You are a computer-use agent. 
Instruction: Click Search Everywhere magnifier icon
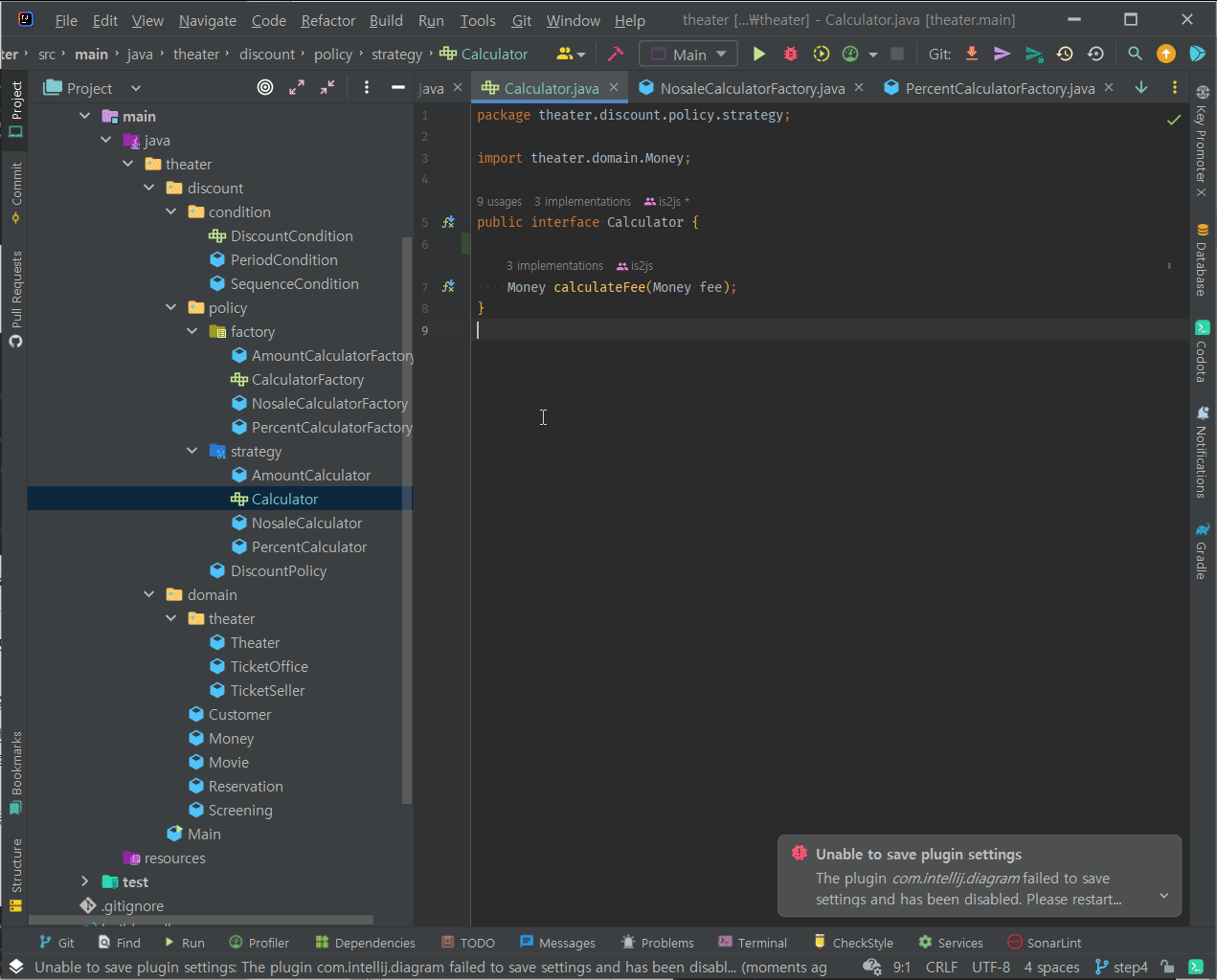pyautogui.click(x=1135, y=55)
